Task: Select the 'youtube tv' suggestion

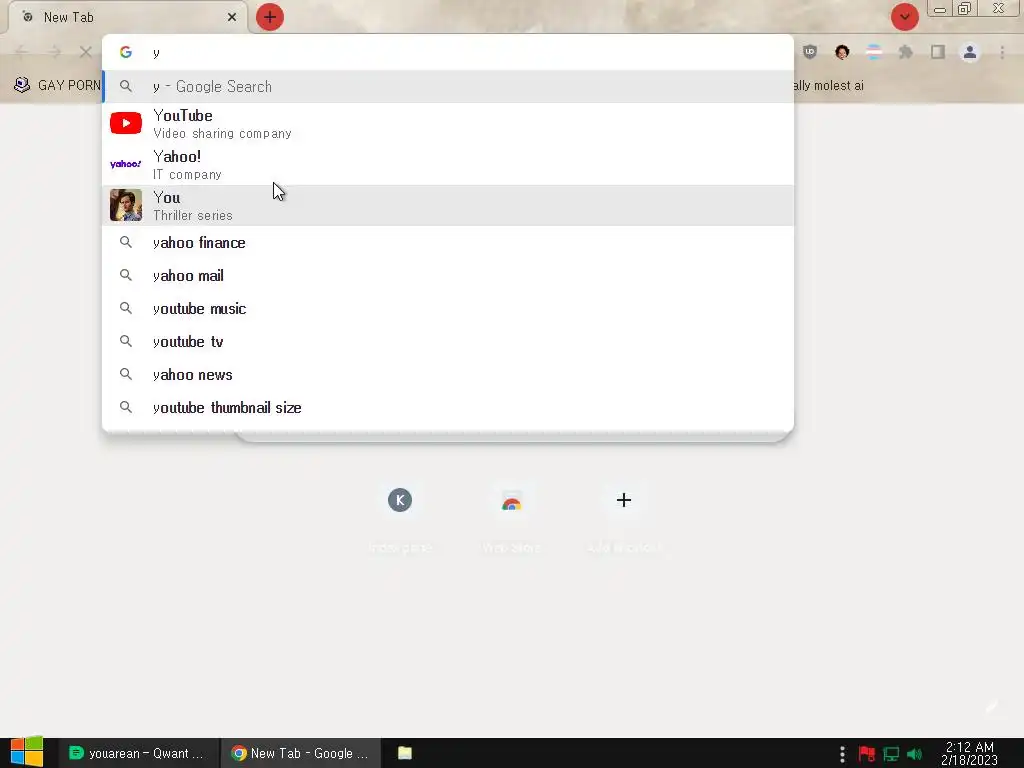Action: pos(448,342)
